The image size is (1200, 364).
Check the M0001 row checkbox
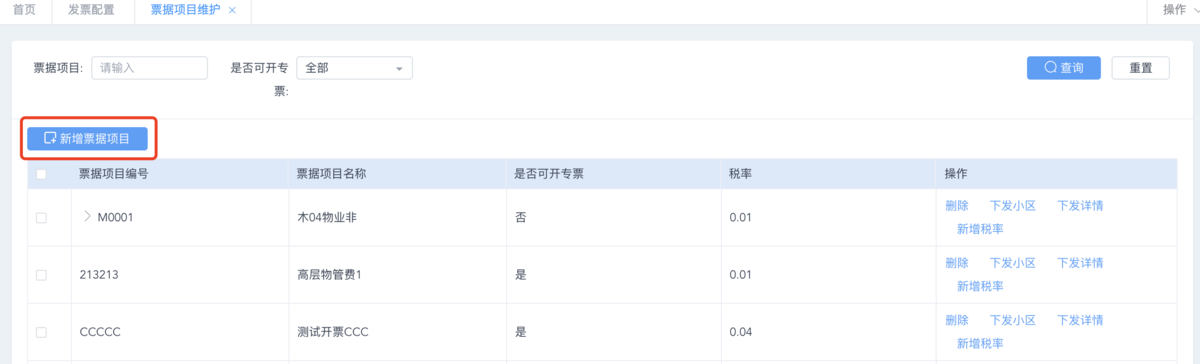point(41,217)
